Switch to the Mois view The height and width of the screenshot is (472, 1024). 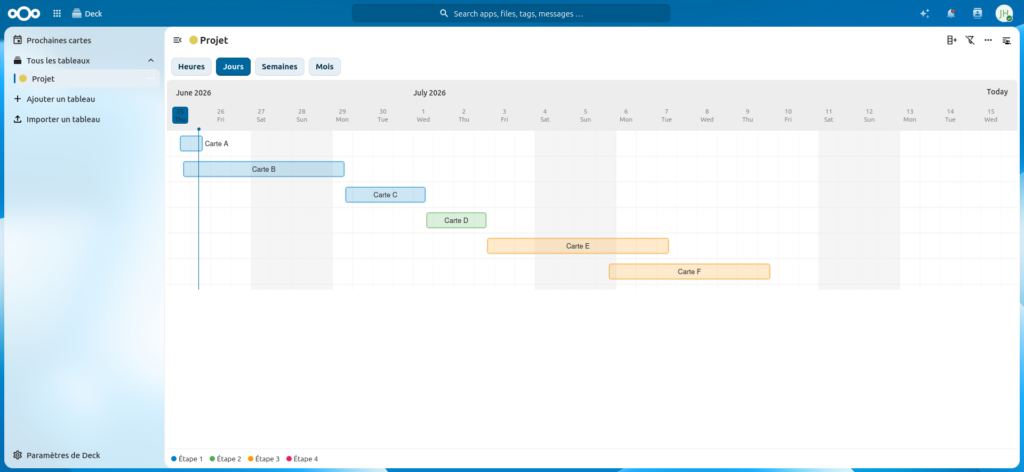tap(325, 67)
